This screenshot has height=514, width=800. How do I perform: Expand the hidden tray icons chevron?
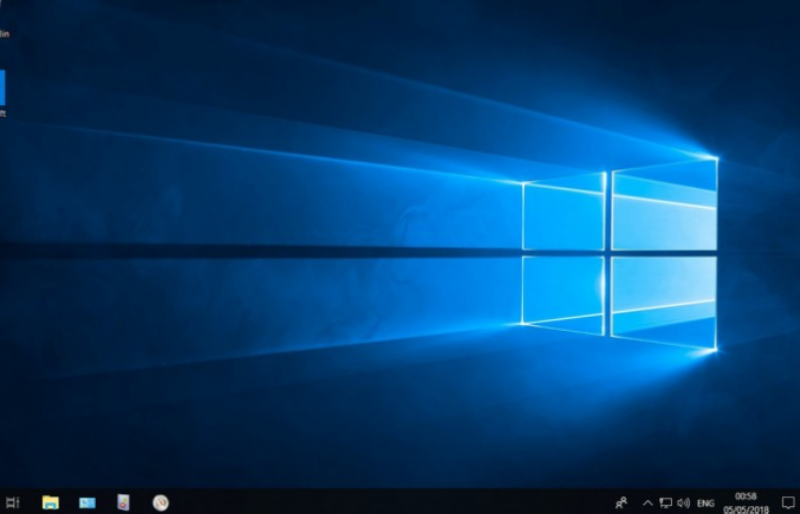click(x=647, y=502)
